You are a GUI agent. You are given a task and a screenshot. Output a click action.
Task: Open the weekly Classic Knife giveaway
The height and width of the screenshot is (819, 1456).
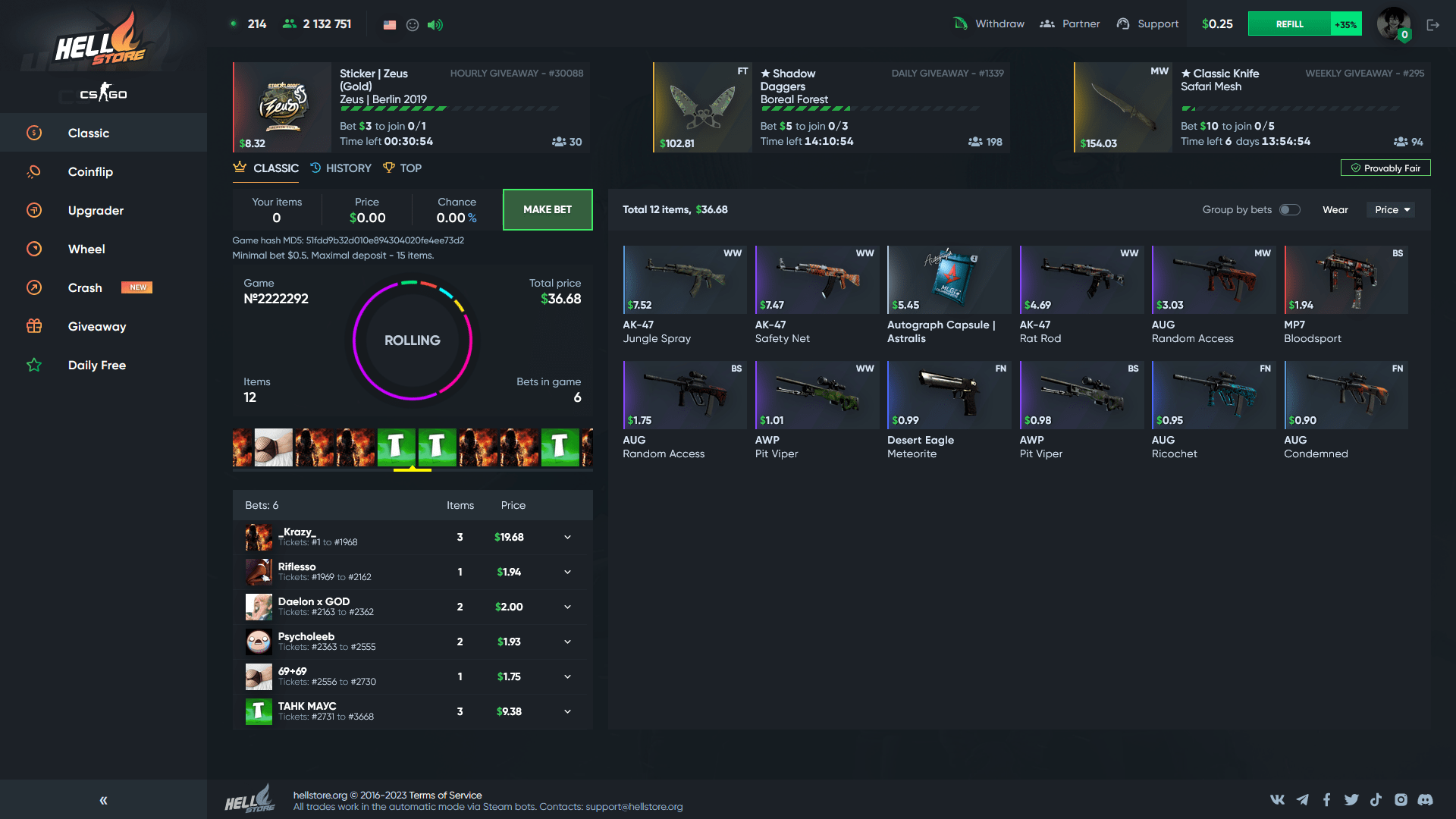point(1252,107)
